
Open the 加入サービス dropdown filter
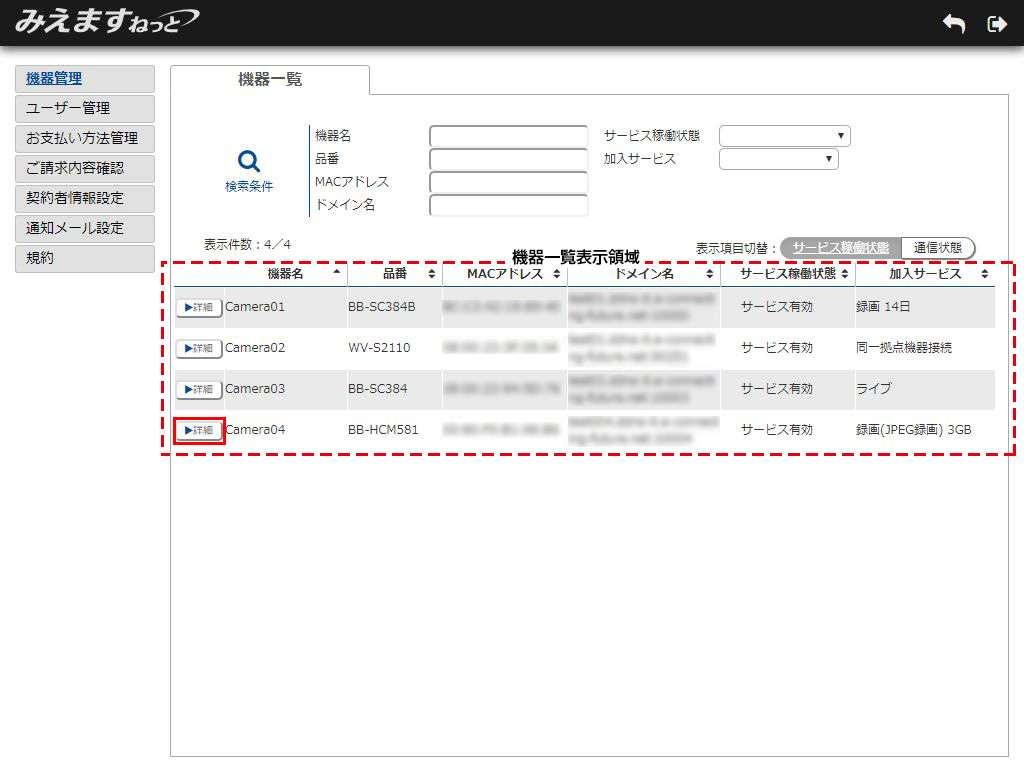[778, 159]
